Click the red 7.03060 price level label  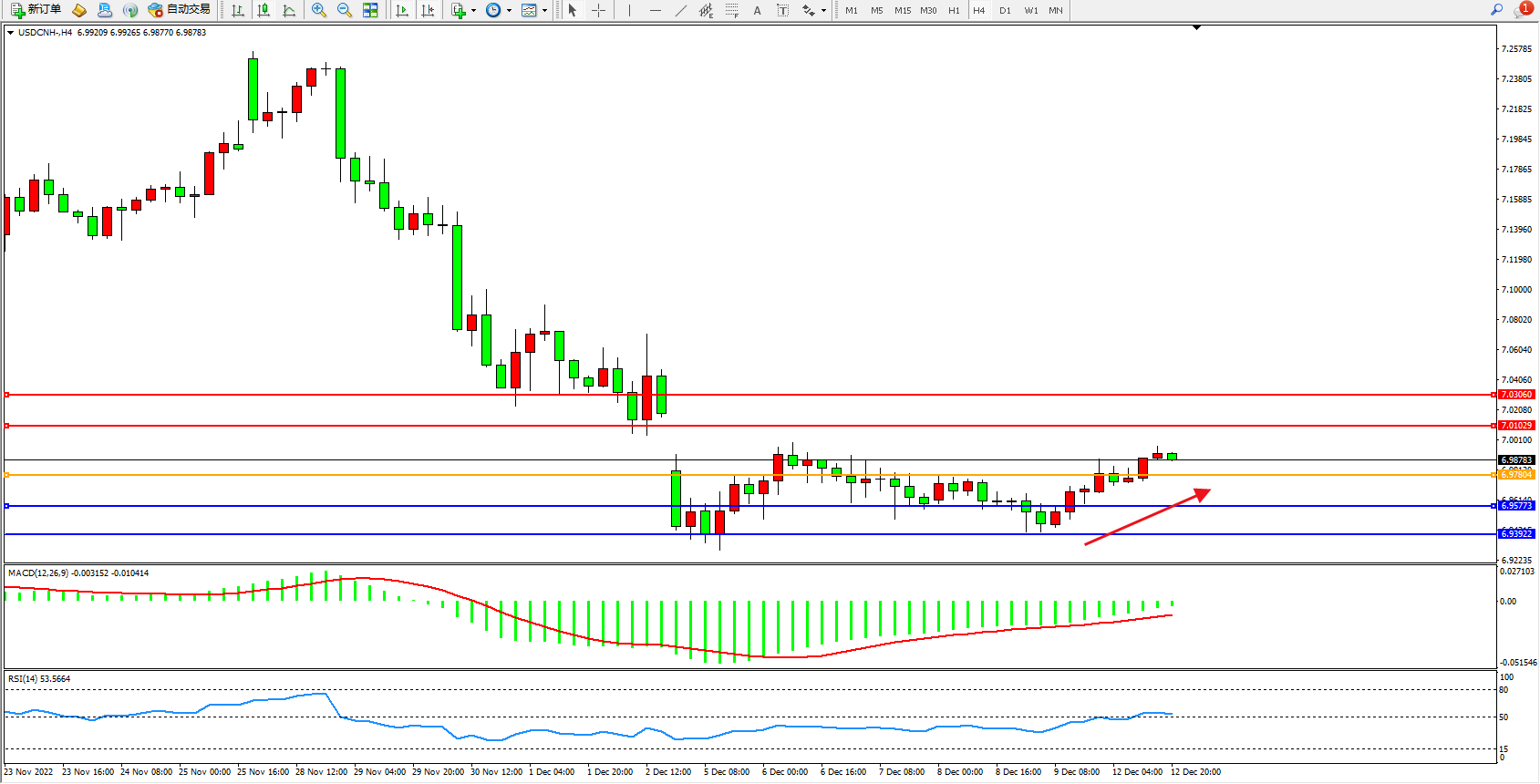click(x=1516, y=395)
